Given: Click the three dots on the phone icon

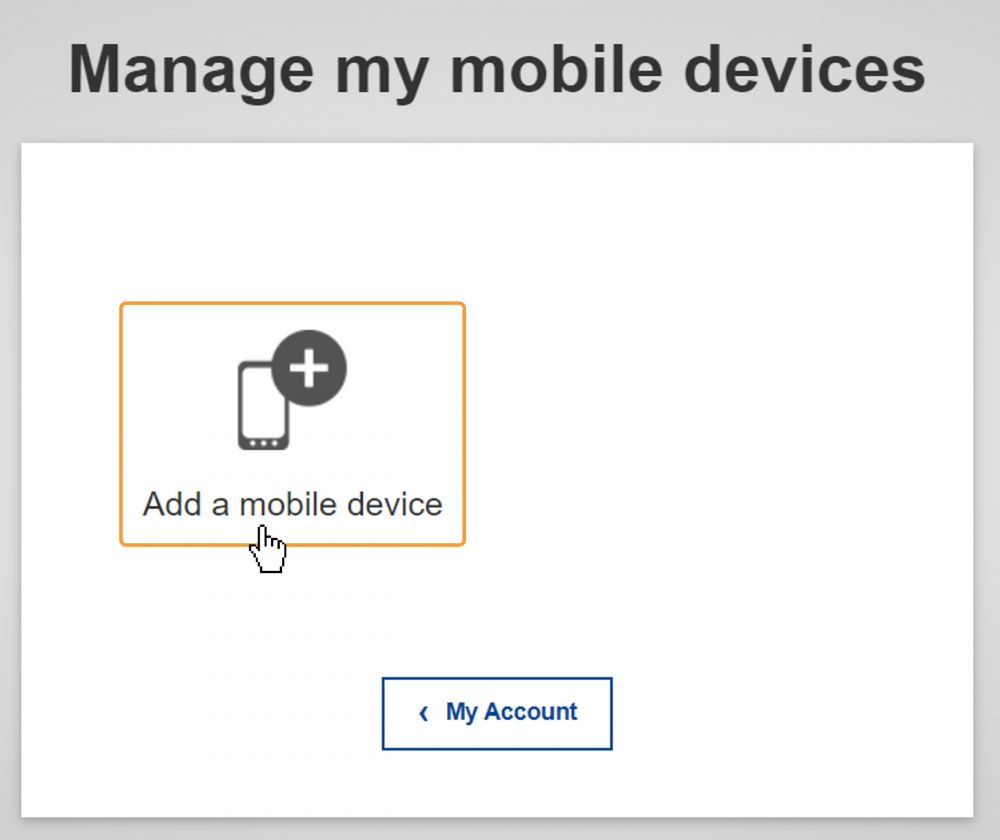Looking at the screenshot, I should pyautogui.click(x=263, y=441).
